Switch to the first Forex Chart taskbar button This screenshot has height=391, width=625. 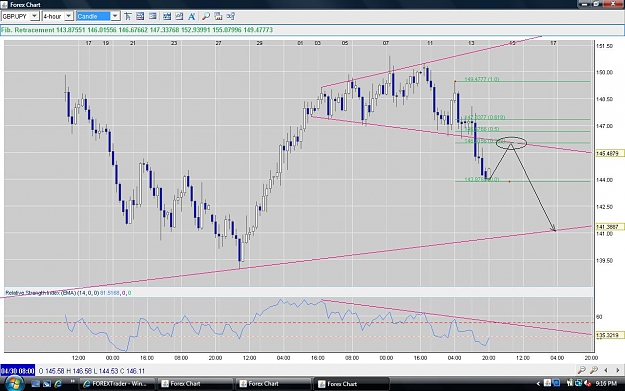coord(195,384)
